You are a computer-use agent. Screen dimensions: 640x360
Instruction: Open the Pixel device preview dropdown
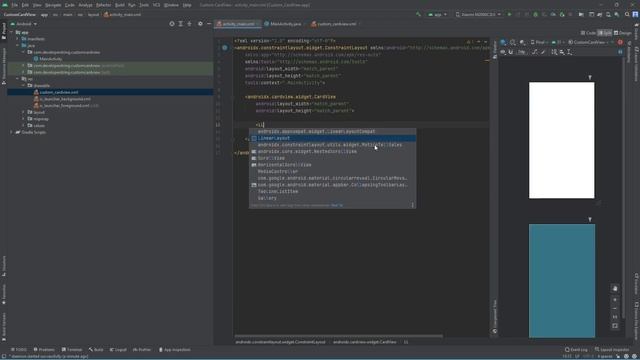539,42
